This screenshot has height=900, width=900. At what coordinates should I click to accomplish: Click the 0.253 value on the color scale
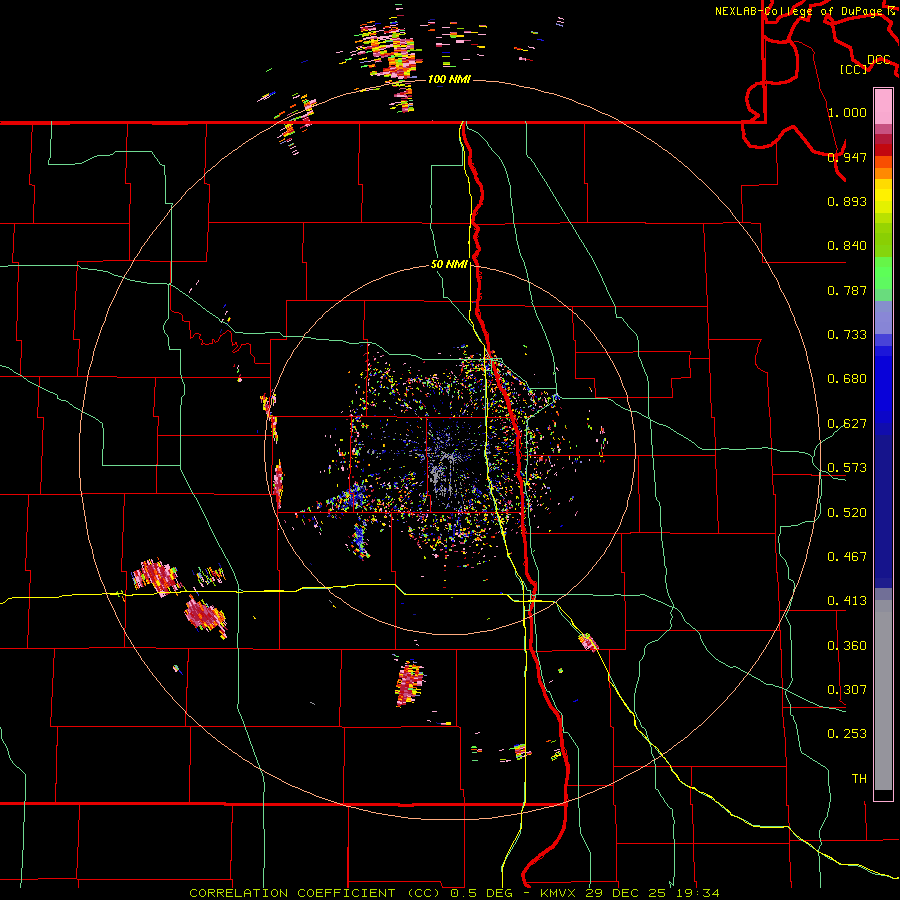click(x=847, y=734)
